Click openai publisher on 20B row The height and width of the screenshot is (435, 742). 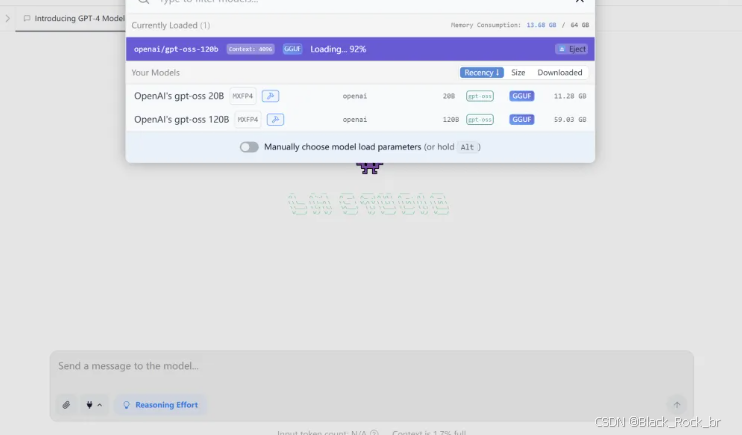click(354, 96)
